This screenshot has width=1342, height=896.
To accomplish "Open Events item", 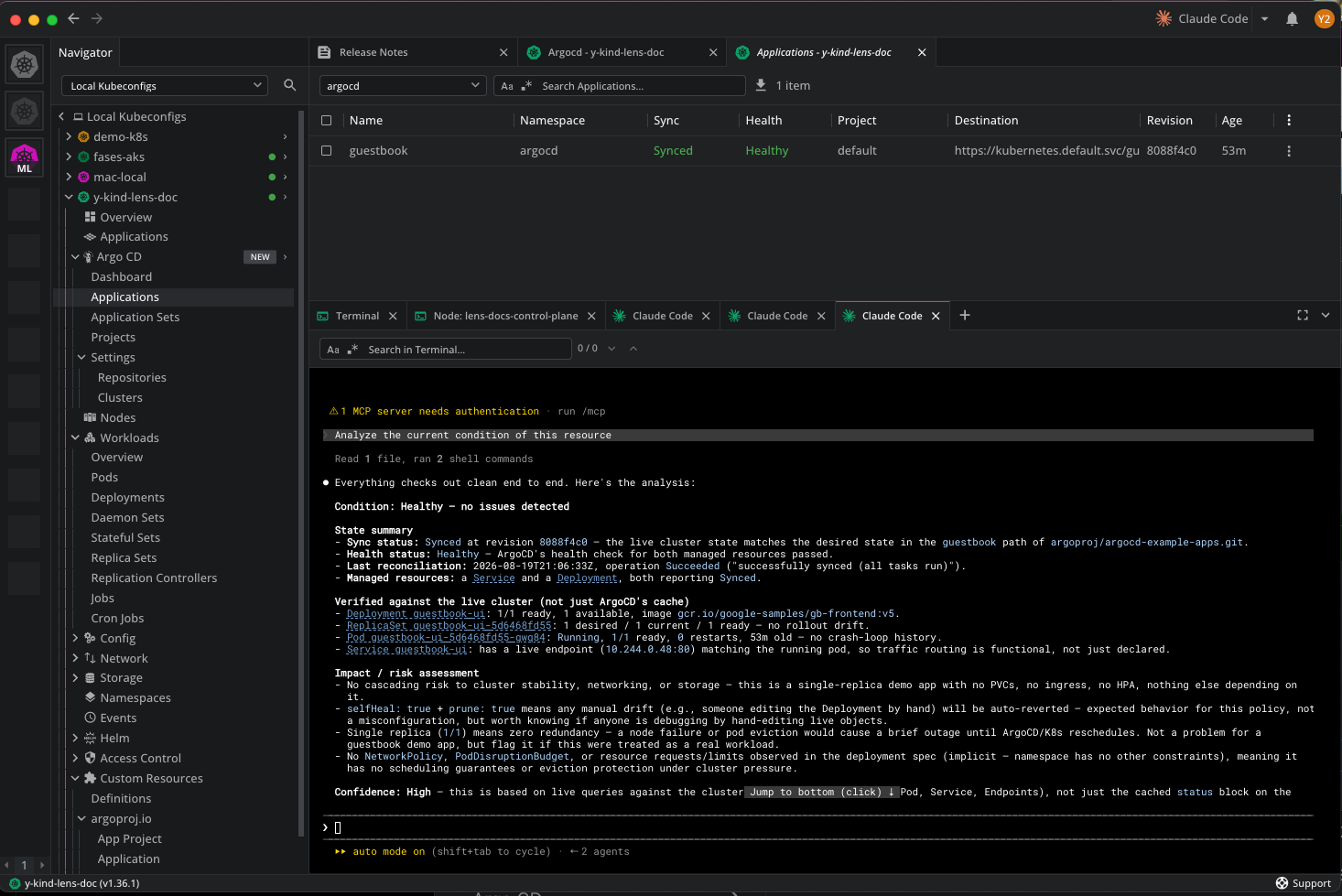I will pyautogui.click(x=118, y=718).
